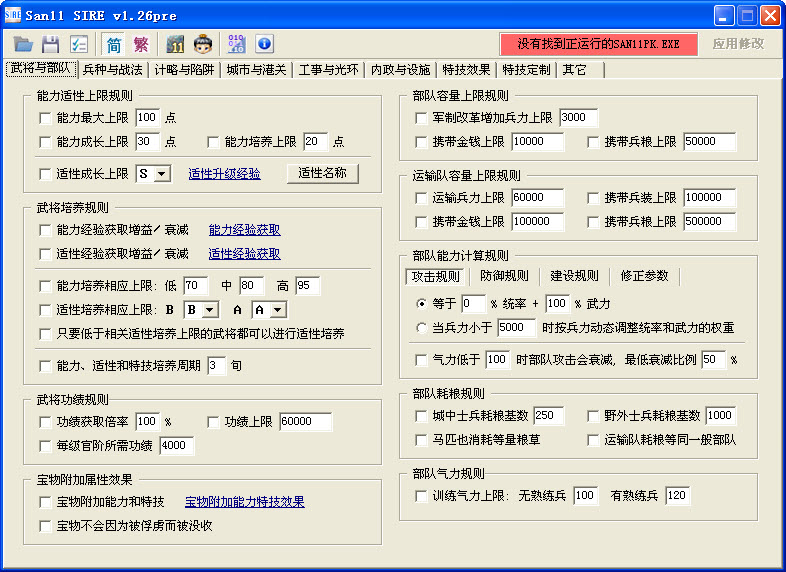The width and height of the screenshot is (786, 572).
Task: Click the 功绩上限 60000 input field
Action: (305, 422)
